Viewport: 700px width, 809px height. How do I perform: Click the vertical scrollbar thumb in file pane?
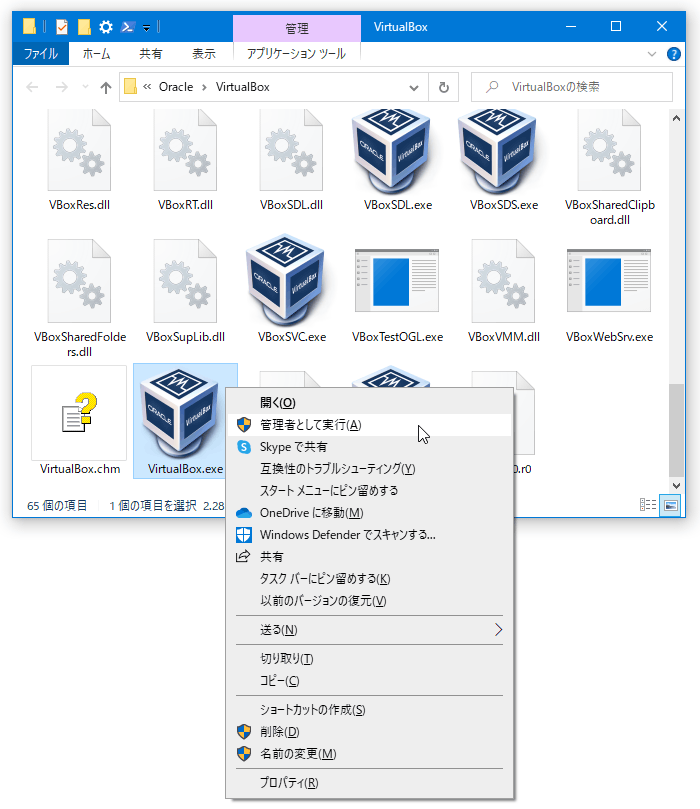676,430
